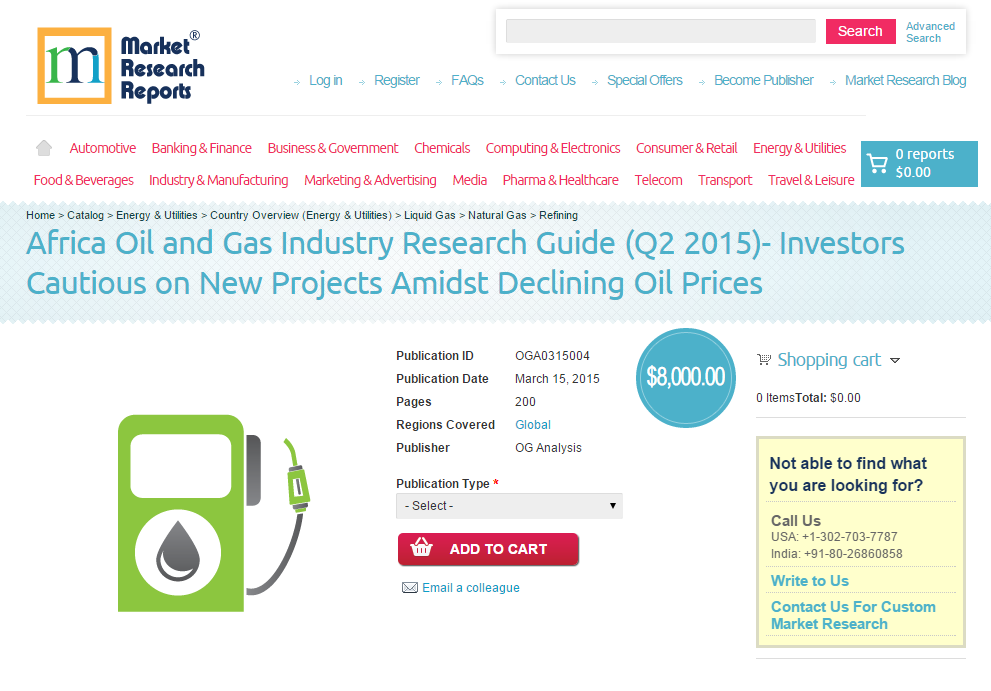Follow the Natural Gas breadcrumb link
This screenshot has width=991, height=691.
(x=498, y=215)
